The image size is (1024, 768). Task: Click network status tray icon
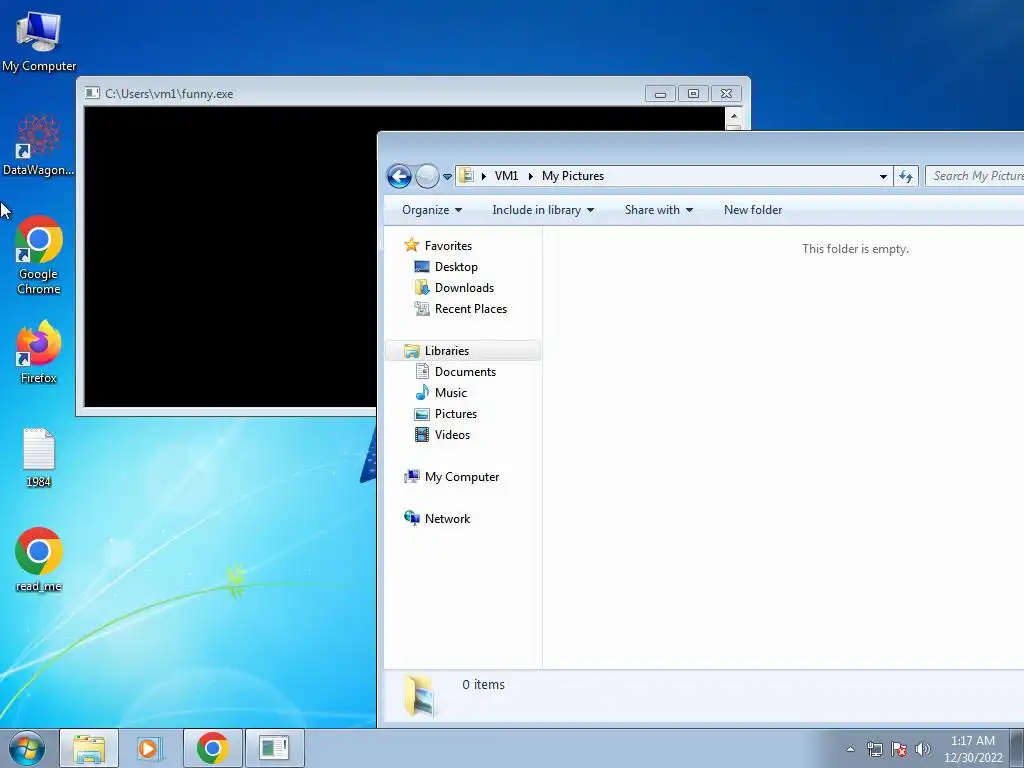click(x=874, y=749)
